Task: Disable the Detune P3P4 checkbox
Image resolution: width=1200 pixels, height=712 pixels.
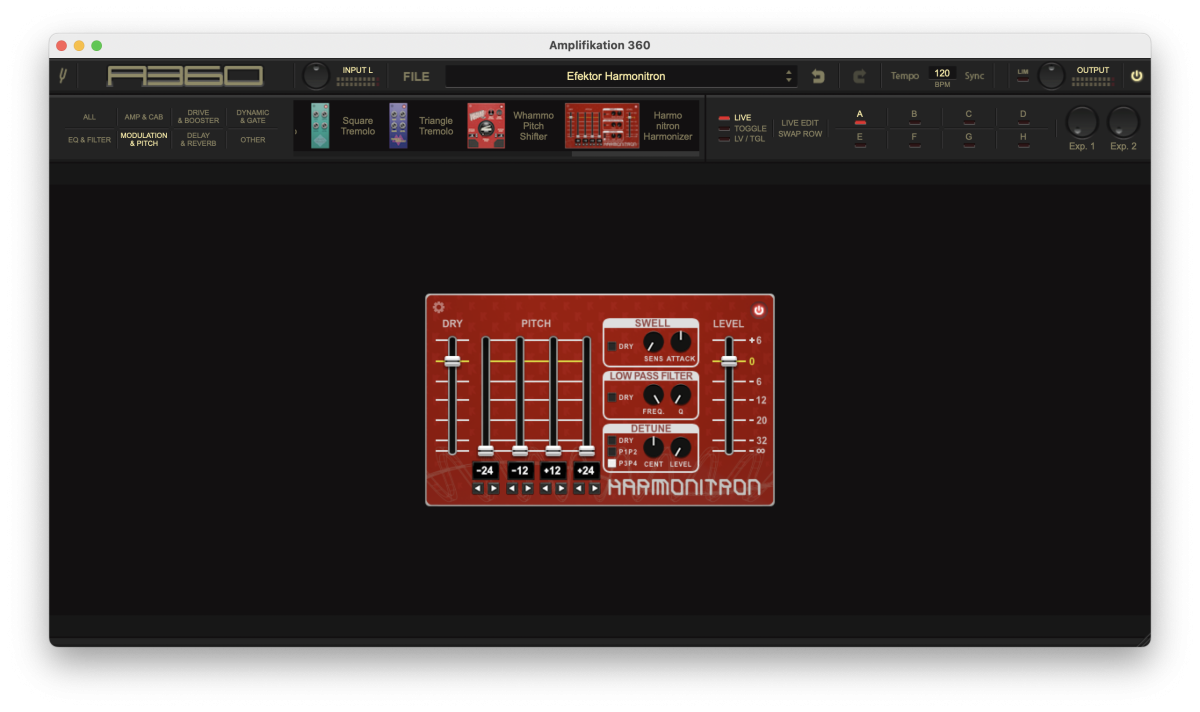Action: pyautogui.click(x=612, y=464)
